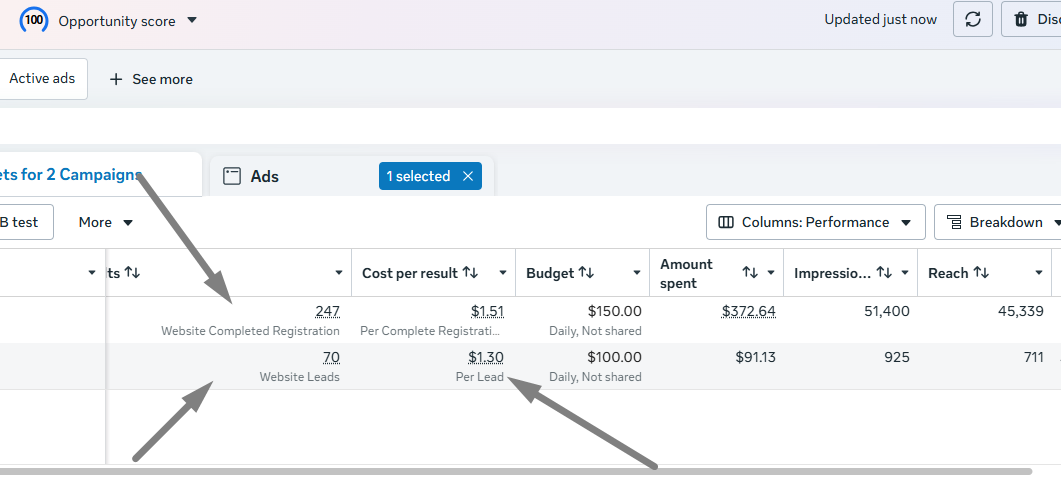Screen dimensions: 1061x479
Task: Open the More options dropdown
Action: [x=106, y=222]
